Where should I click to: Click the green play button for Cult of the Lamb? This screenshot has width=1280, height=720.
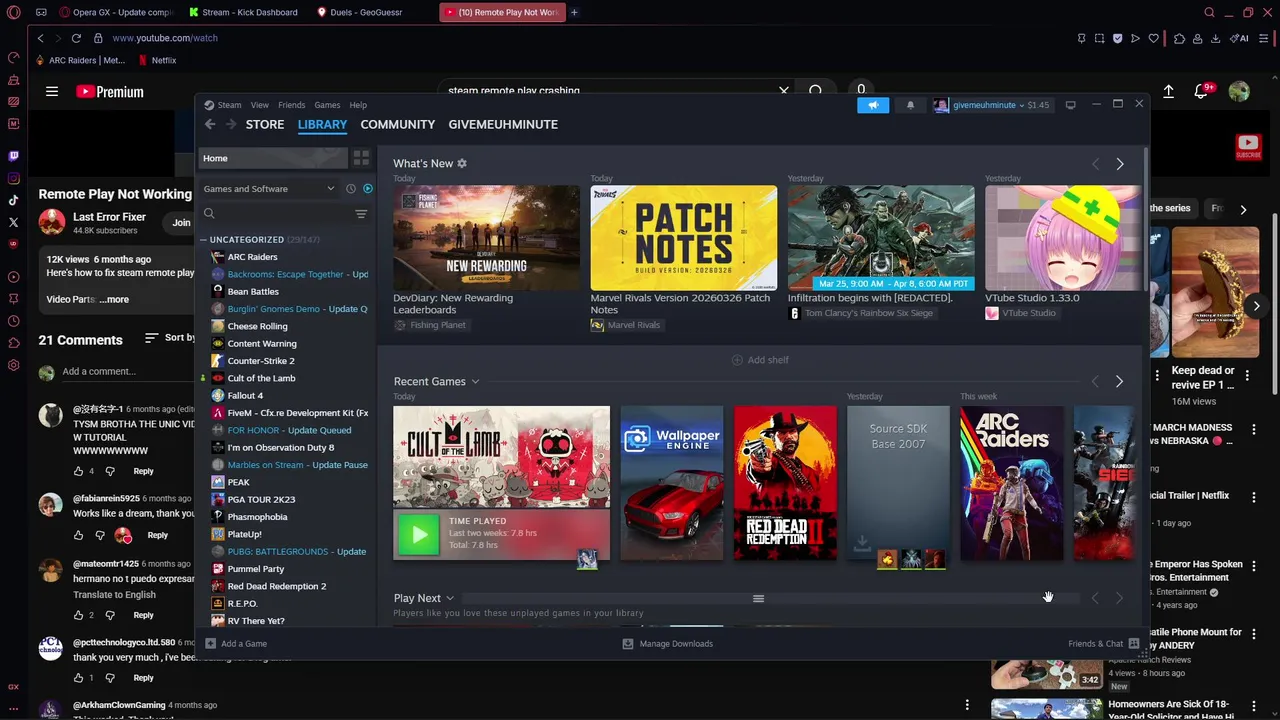coord(419,534)
